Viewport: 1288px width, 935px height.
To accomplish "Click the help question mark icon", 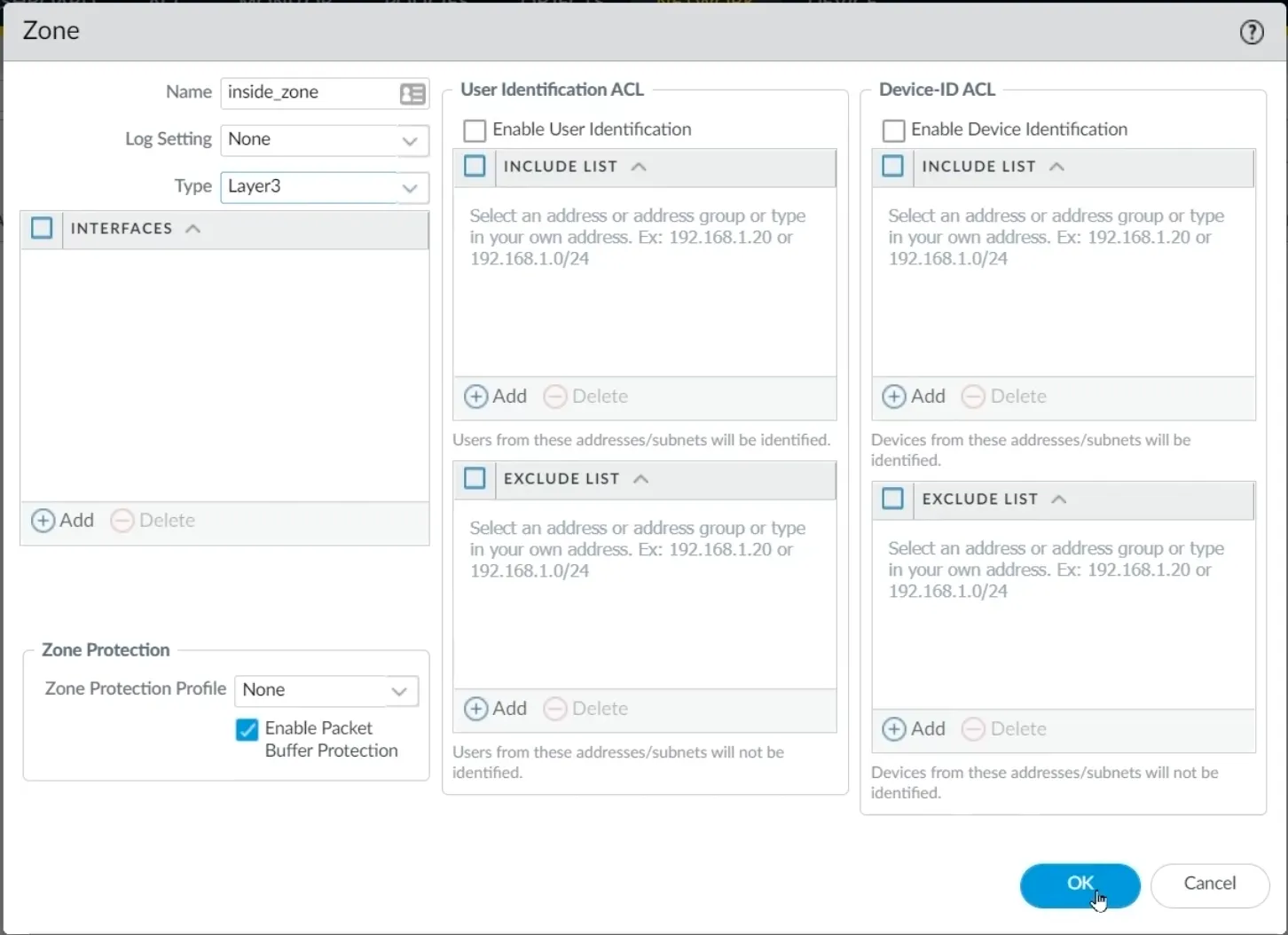I will point(1251,33).
